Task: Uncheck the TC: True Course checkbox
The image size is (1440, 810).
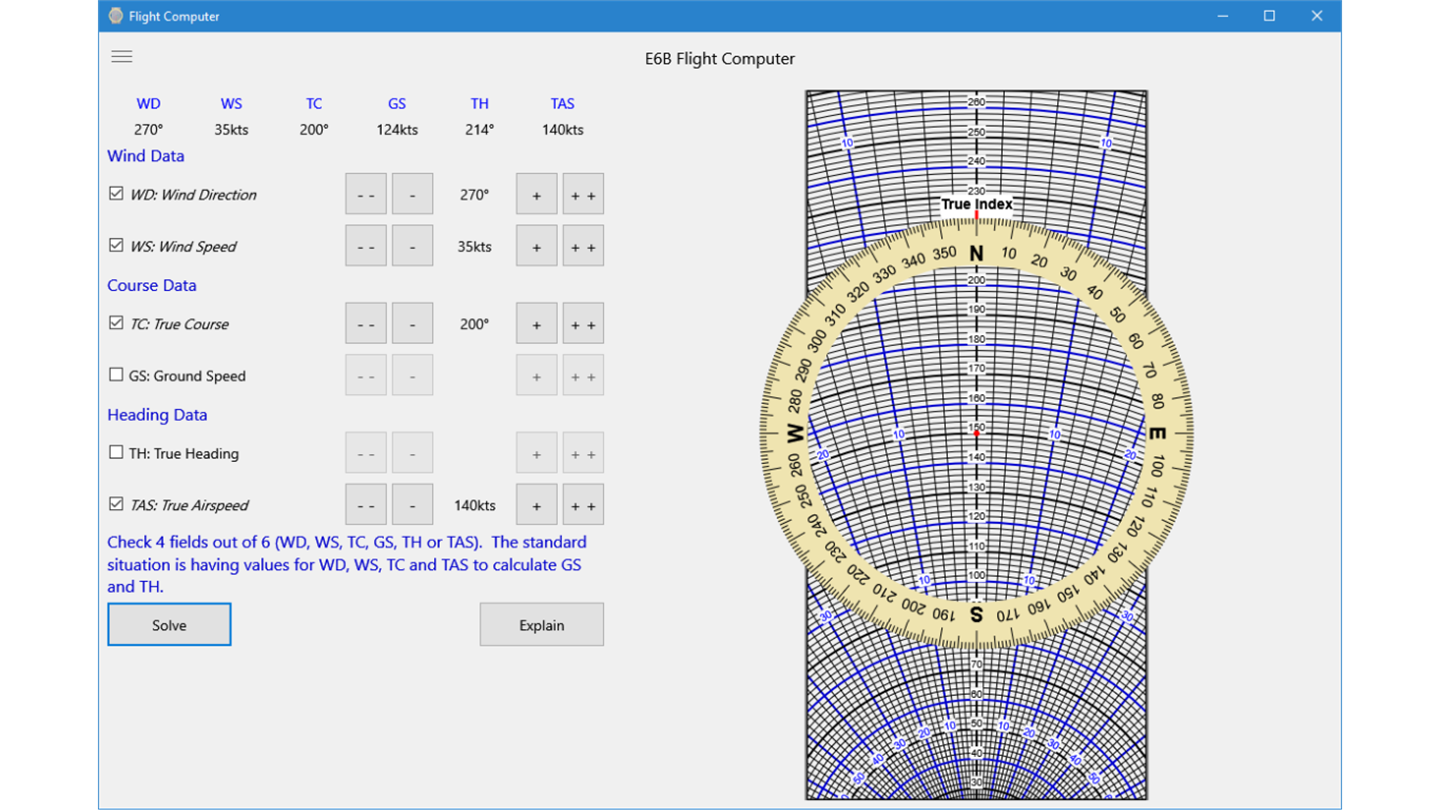Action: click(x=116, y=323)
